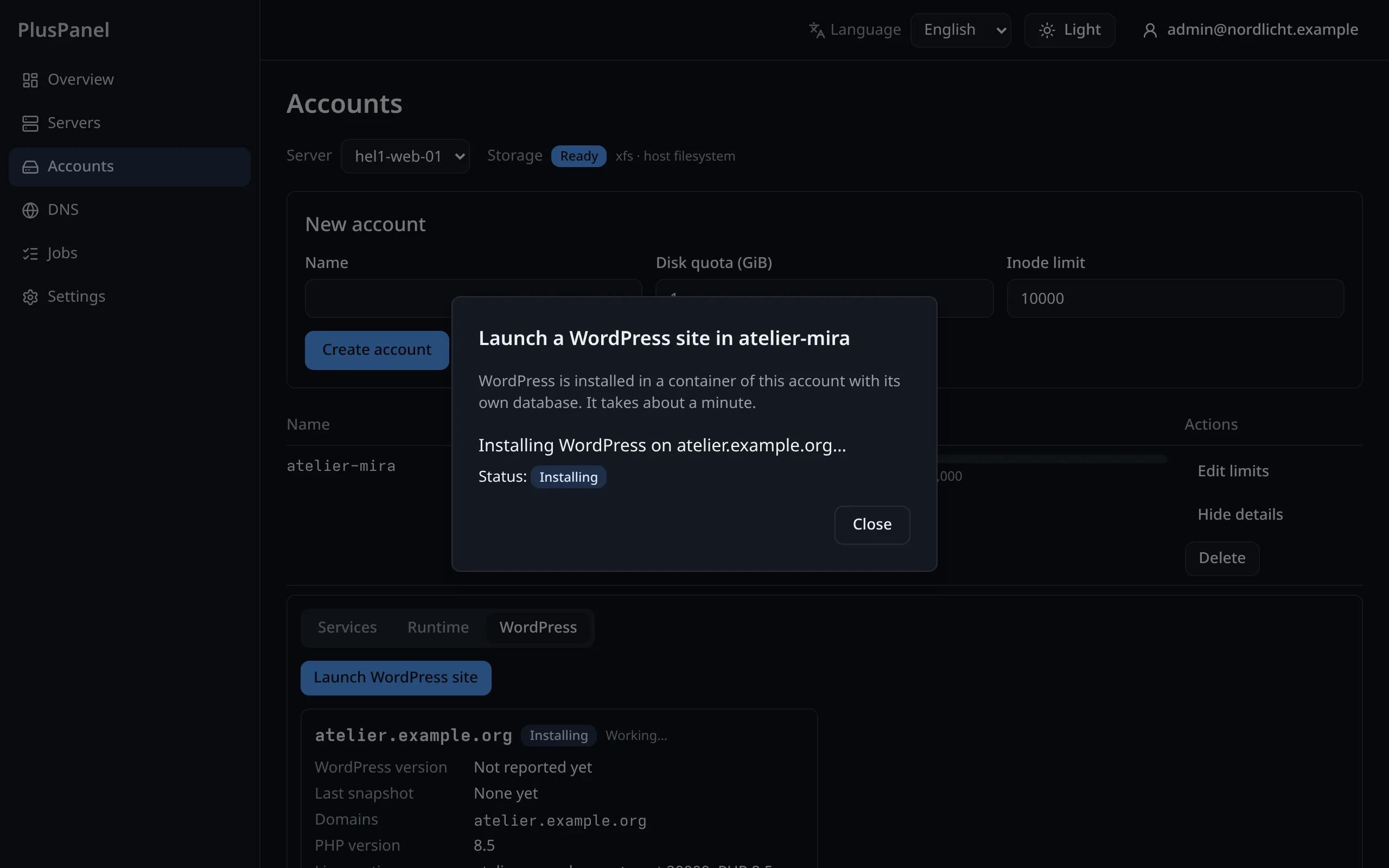Viewport: 1389px width, 868px height.
Task: Click the 'xfs · host filesystem' storage text
Action: 675,156
